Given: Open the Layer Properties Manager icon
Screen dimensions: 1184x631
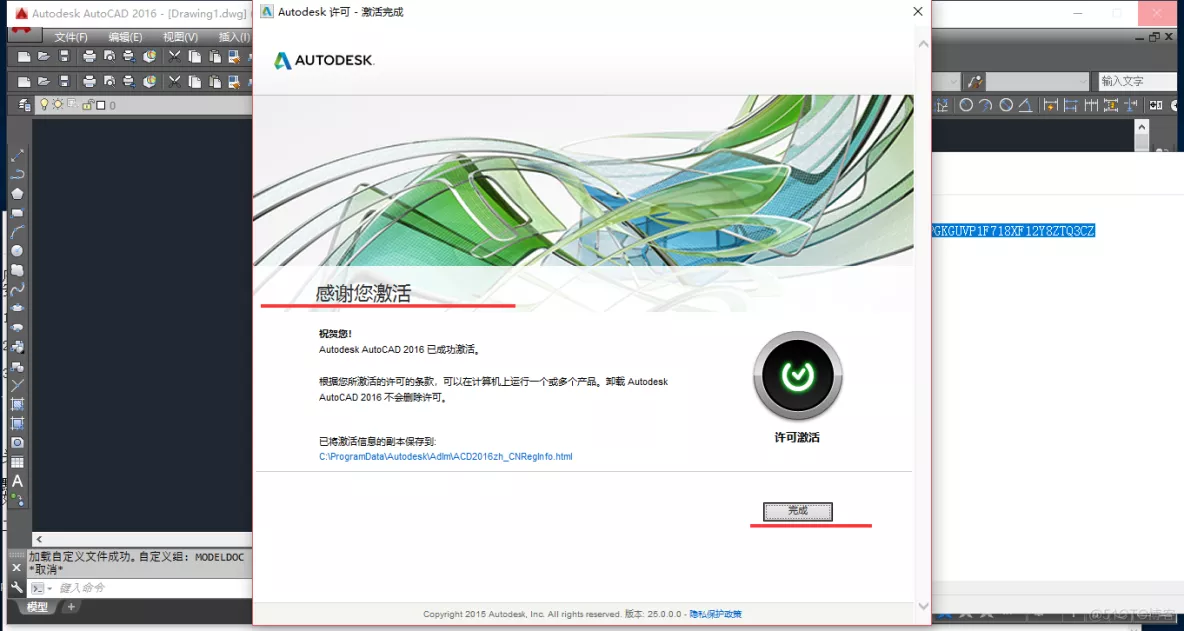Looking at the screenshot, I should coord(24,105).
